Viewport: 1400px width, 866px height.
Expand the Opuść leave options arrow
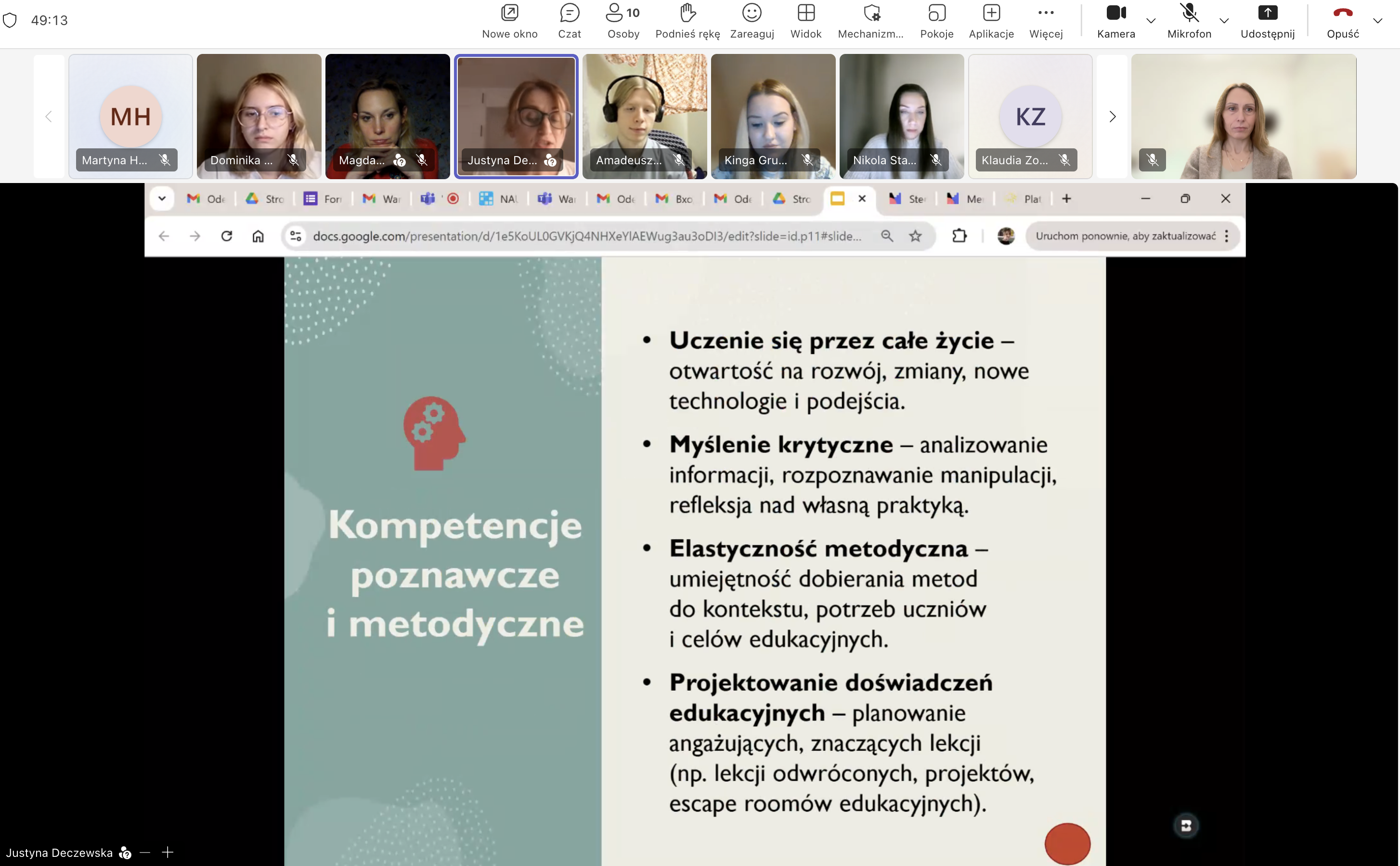pos(1378,21)
